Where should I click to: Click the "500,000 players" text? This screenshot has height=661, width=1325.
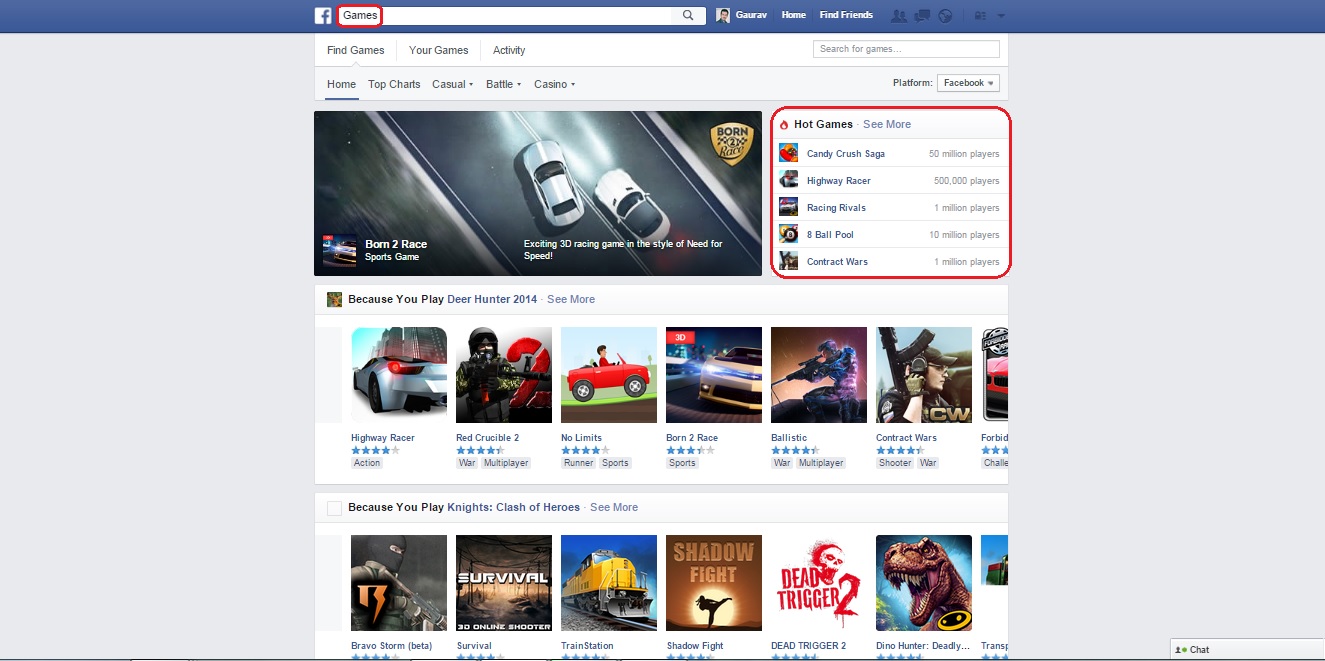(967, 181)
